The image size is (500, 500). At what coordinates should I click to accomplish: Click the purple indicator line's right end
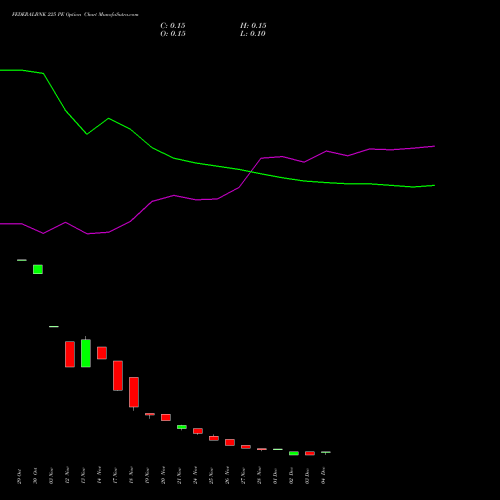click(x=434, y=146)
